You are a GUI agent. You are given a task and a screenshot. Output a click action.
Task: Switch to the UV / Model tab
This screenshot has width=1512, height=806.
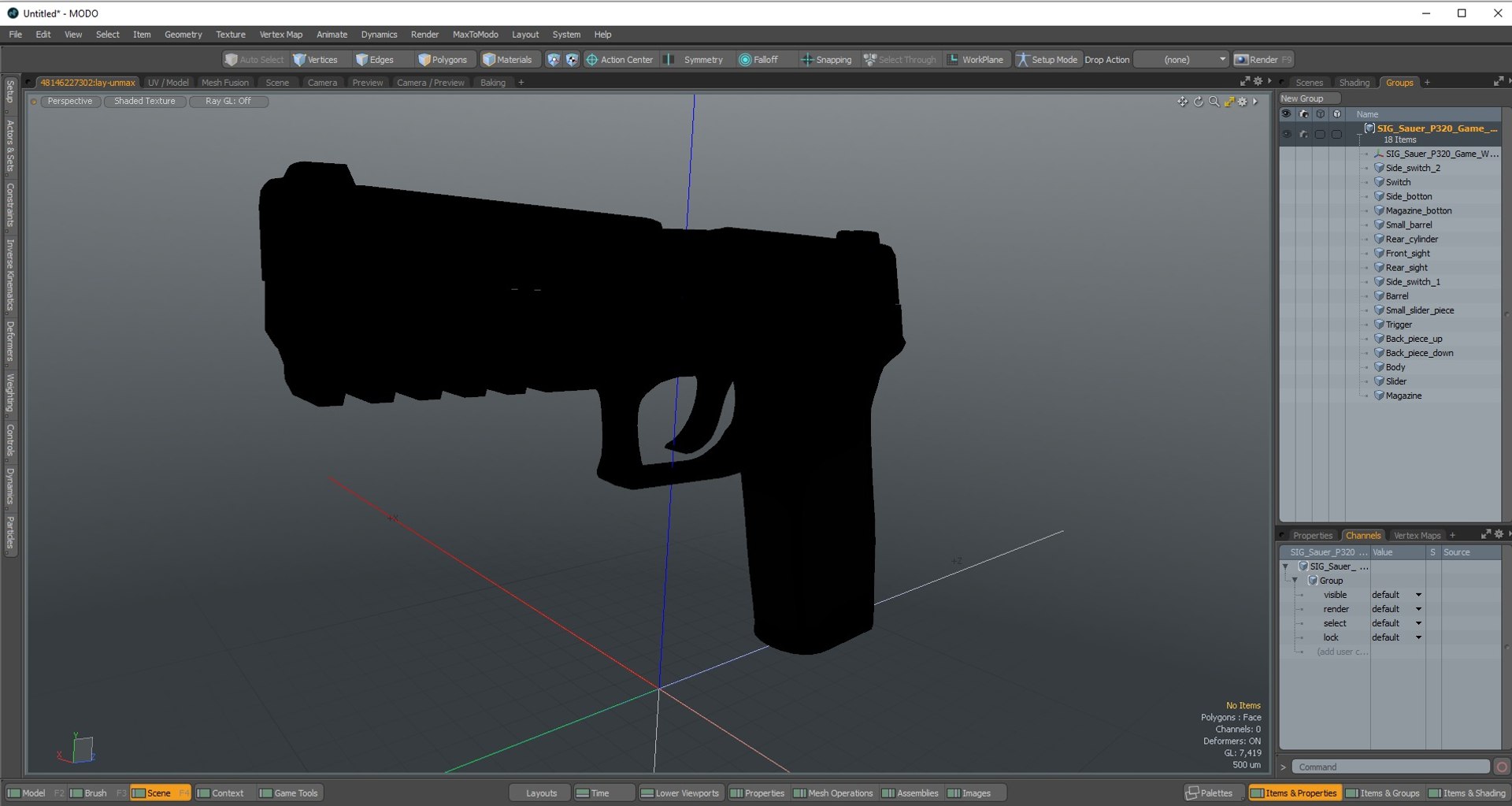(168, 83)
